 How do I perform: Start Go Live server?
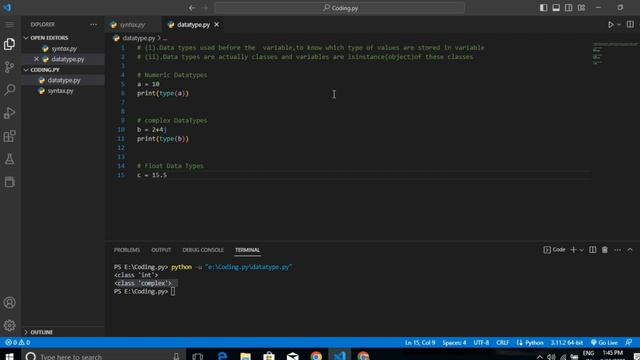coord(604,342)
